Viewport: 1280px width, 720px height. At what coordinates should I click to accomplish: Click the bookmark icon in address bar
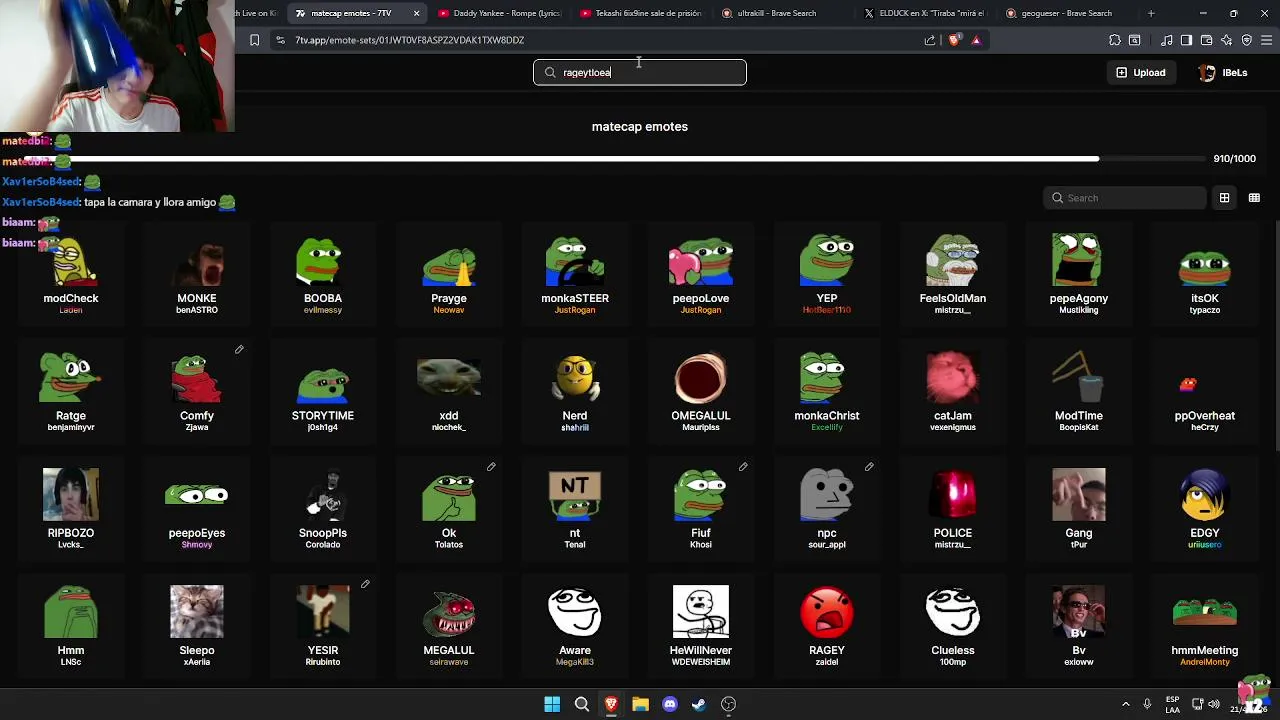point(254,40)
